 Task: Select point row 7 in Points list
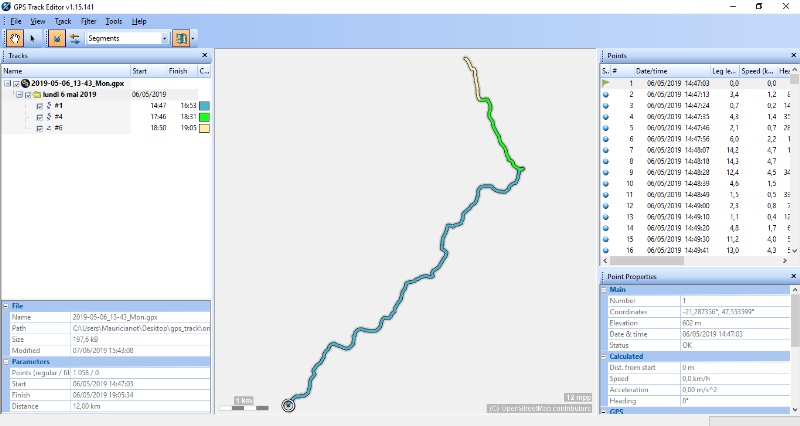click(x=695, y=150)
